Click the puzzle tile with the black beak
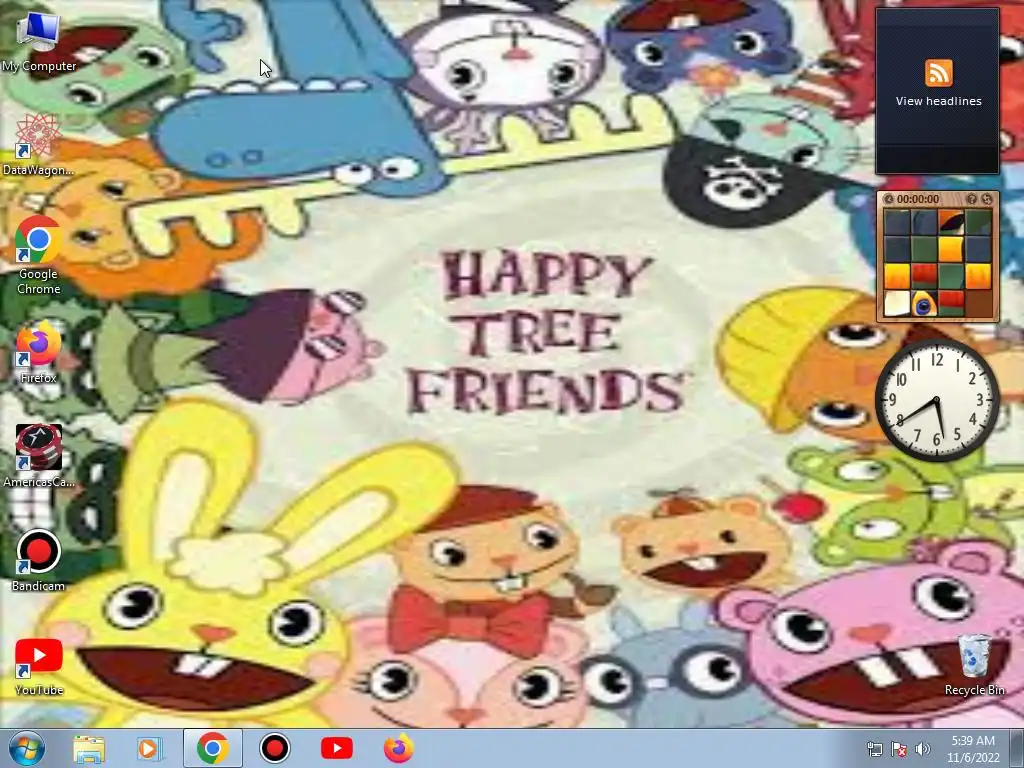Screen dimensions: 1024x768 tap(950, 223)
